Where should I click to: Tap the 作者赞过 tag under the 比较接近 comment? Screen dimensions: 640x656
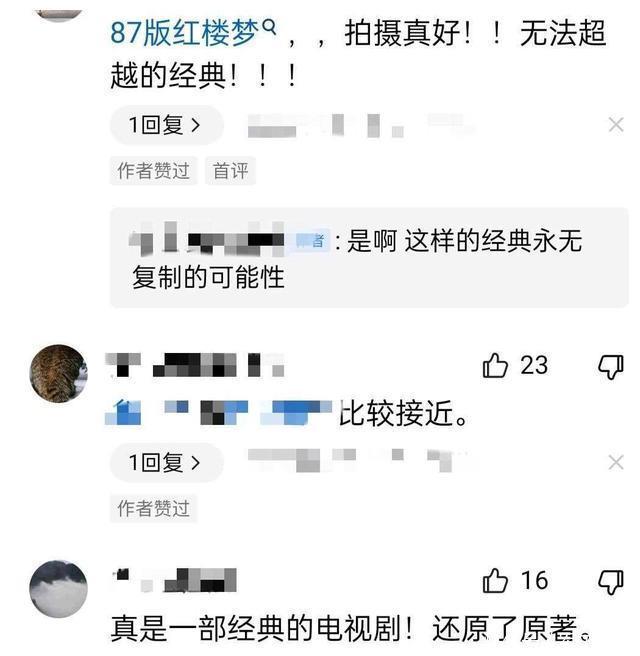153,508
